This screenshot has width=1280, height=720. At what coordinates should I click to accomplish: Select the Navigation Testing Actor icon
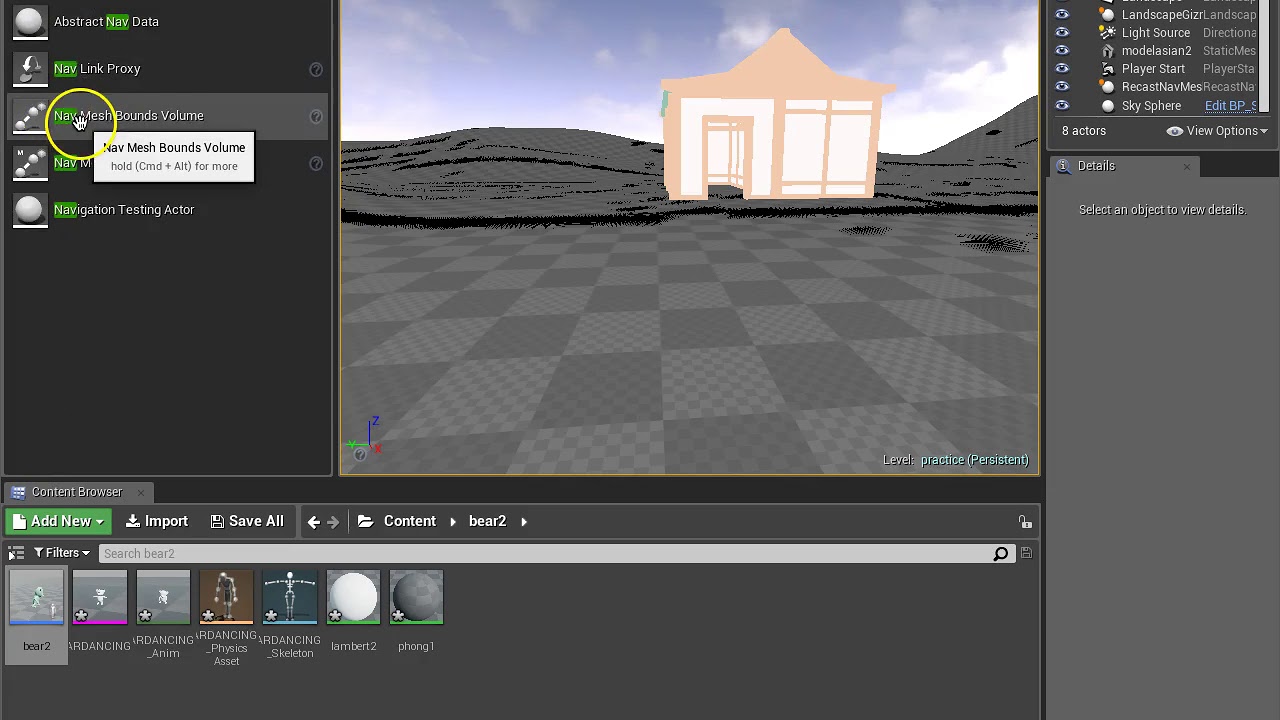pos(30,209)
